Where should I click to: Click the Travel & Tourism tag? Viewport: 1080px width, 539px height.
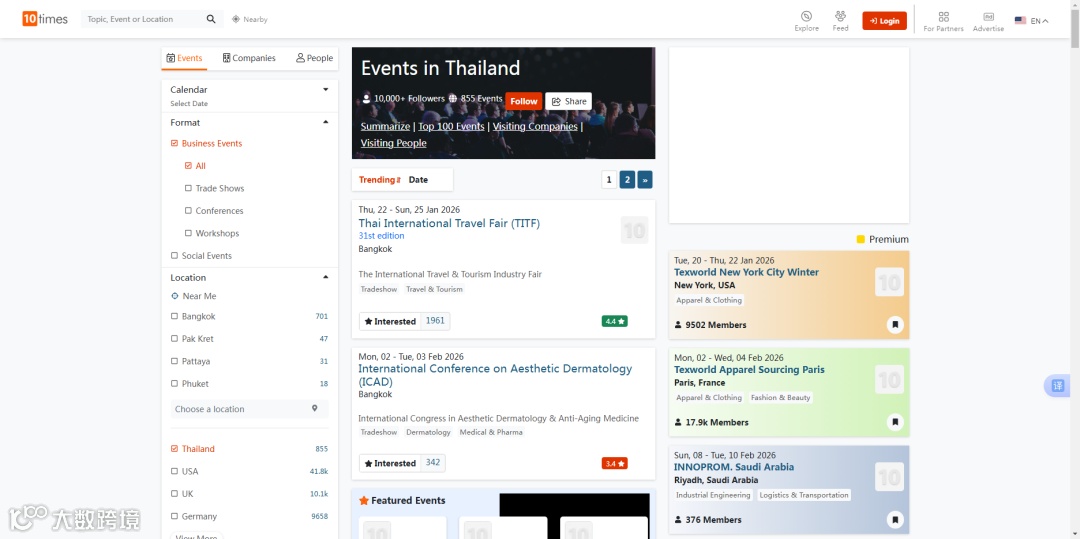tap(434, 289)
